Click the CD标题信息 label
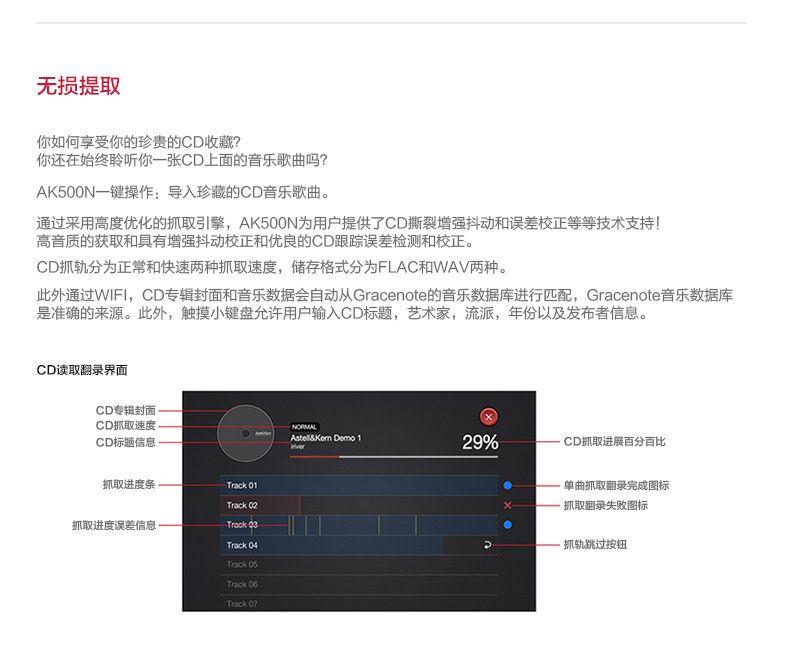 (x=125, y=442)
